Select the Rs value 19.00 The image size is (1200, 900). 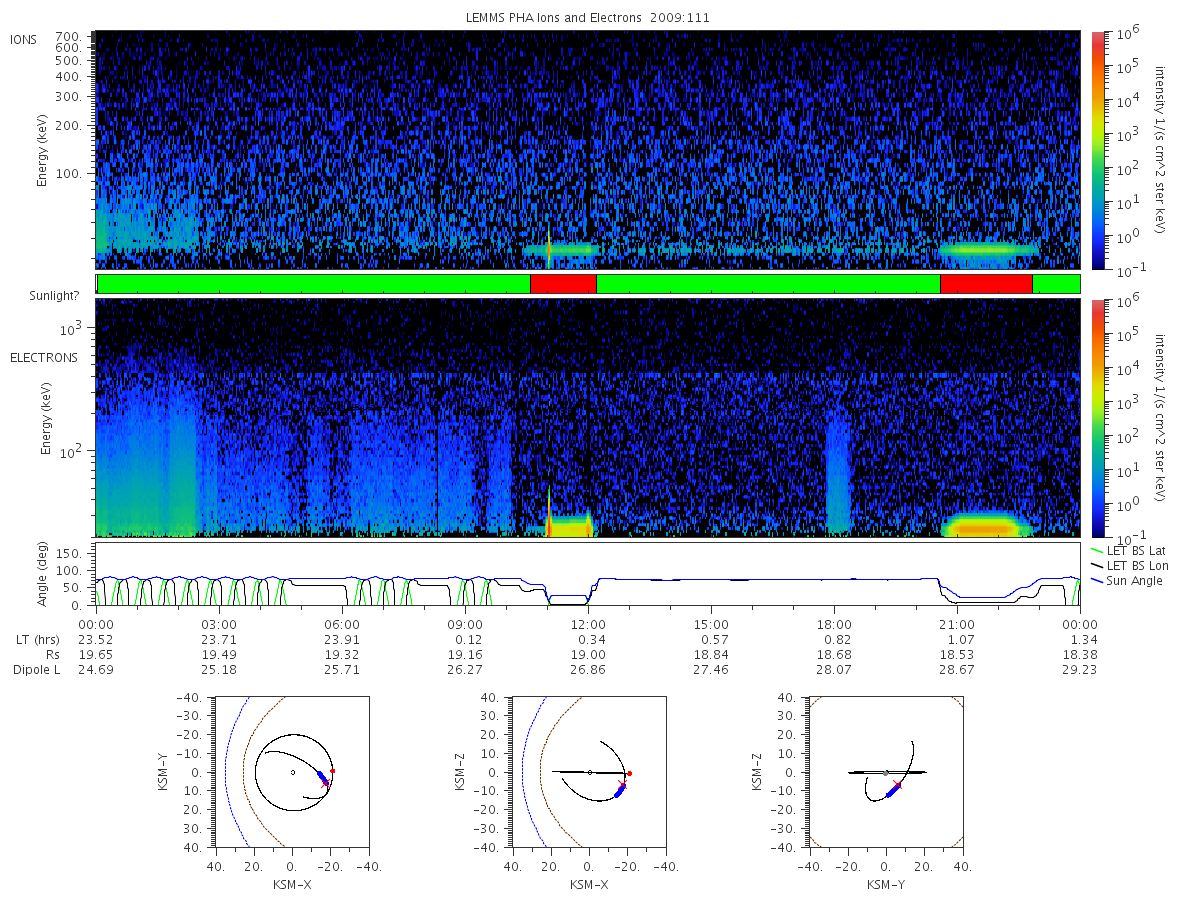click(588, 655)
